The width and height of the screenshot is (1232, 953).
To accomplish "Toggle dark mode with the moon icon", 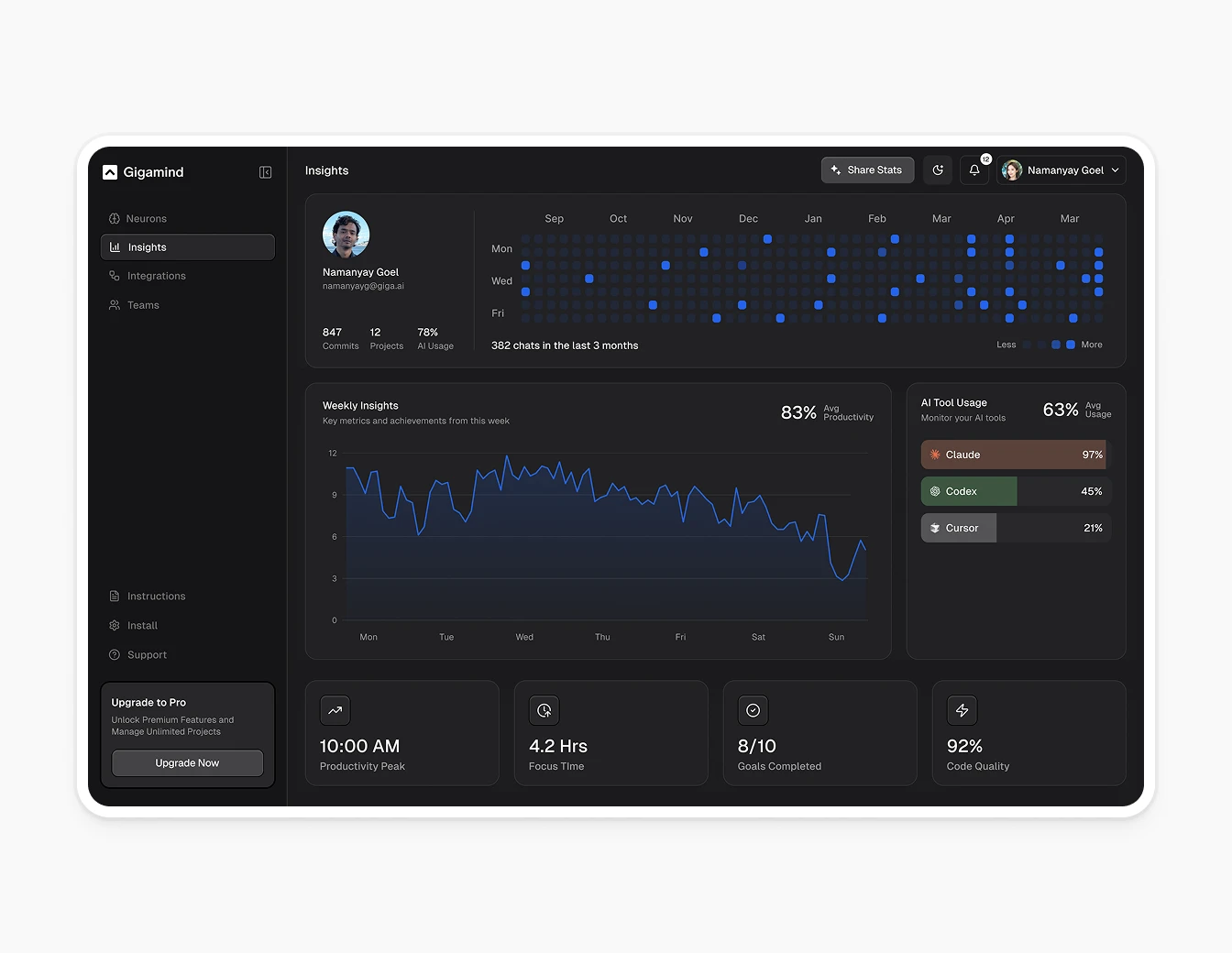I will [937, 170].
